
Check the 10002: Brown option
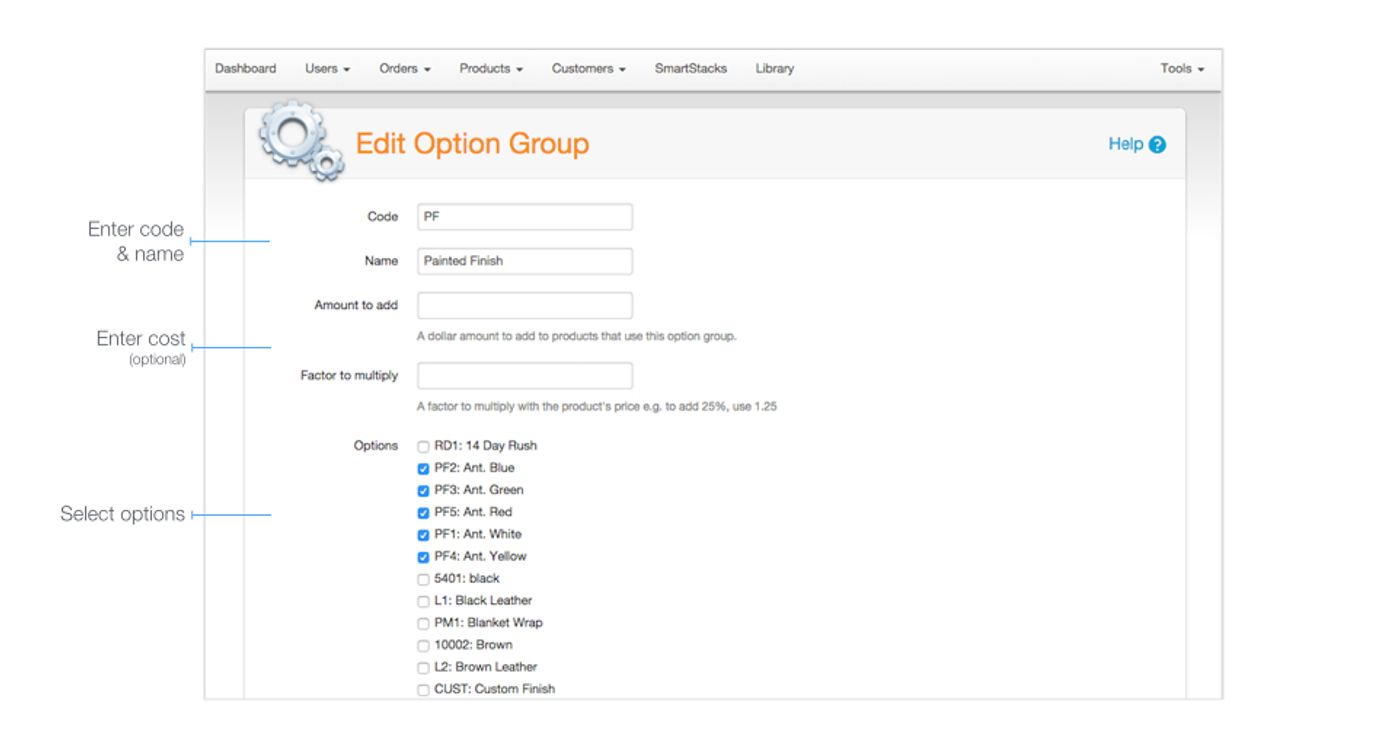pyautogui.click(x=423, y=645)
